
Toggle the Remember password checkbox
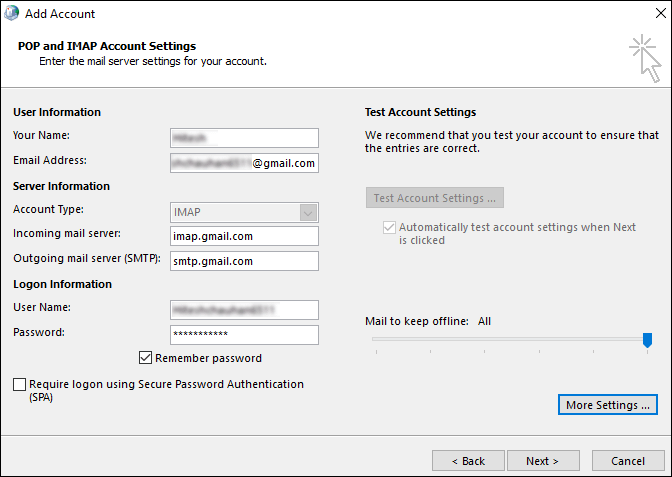(x=145, y=357)
